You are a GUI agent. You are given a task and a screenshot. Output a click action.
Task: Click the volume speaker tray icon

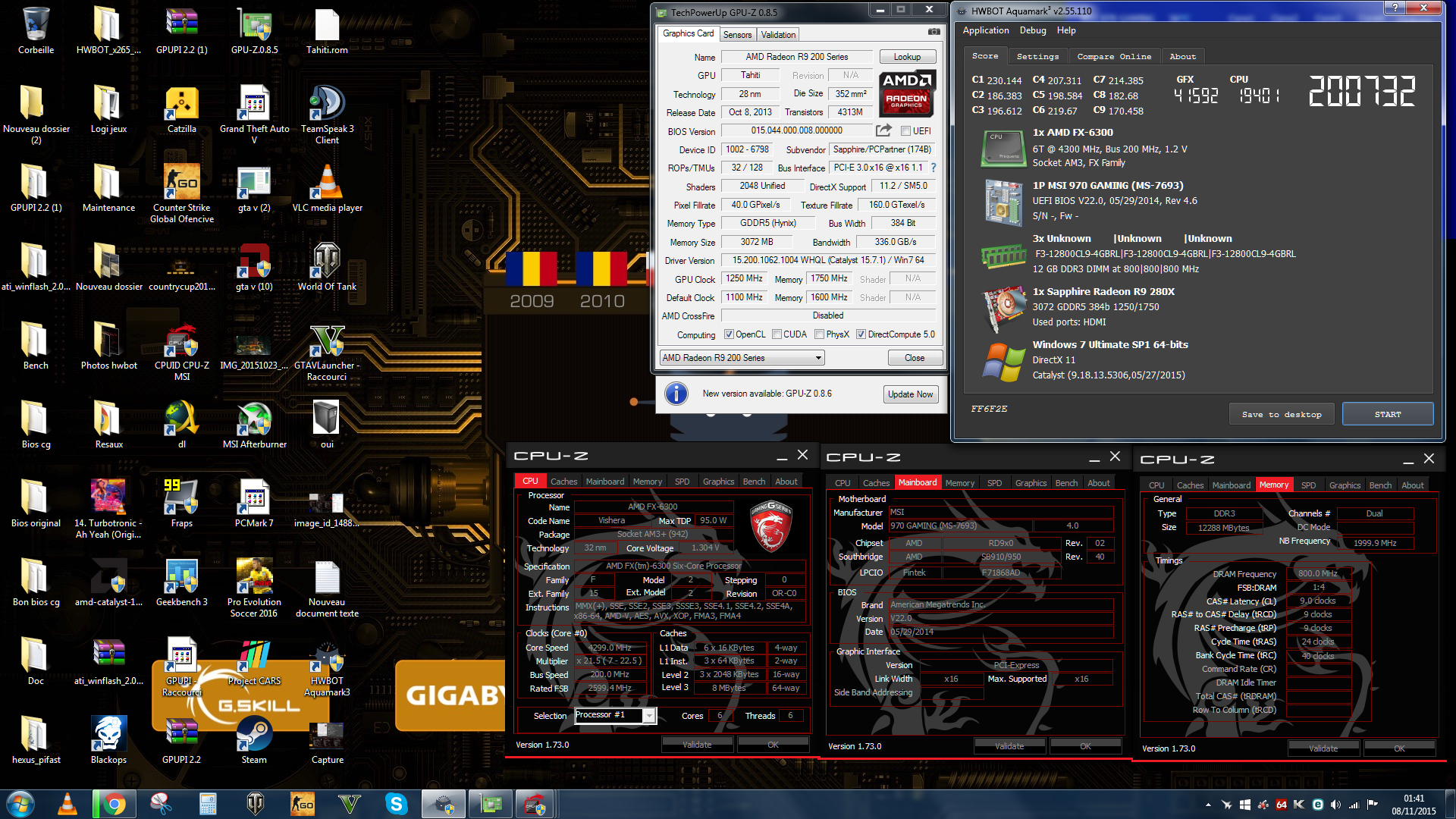(1336, 805)
